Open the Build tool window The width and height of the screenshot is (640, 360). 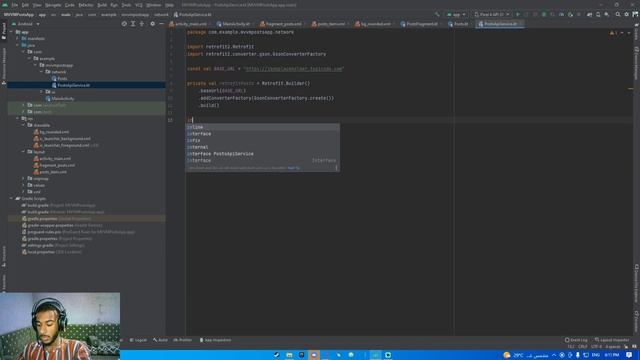pos(160,340)
